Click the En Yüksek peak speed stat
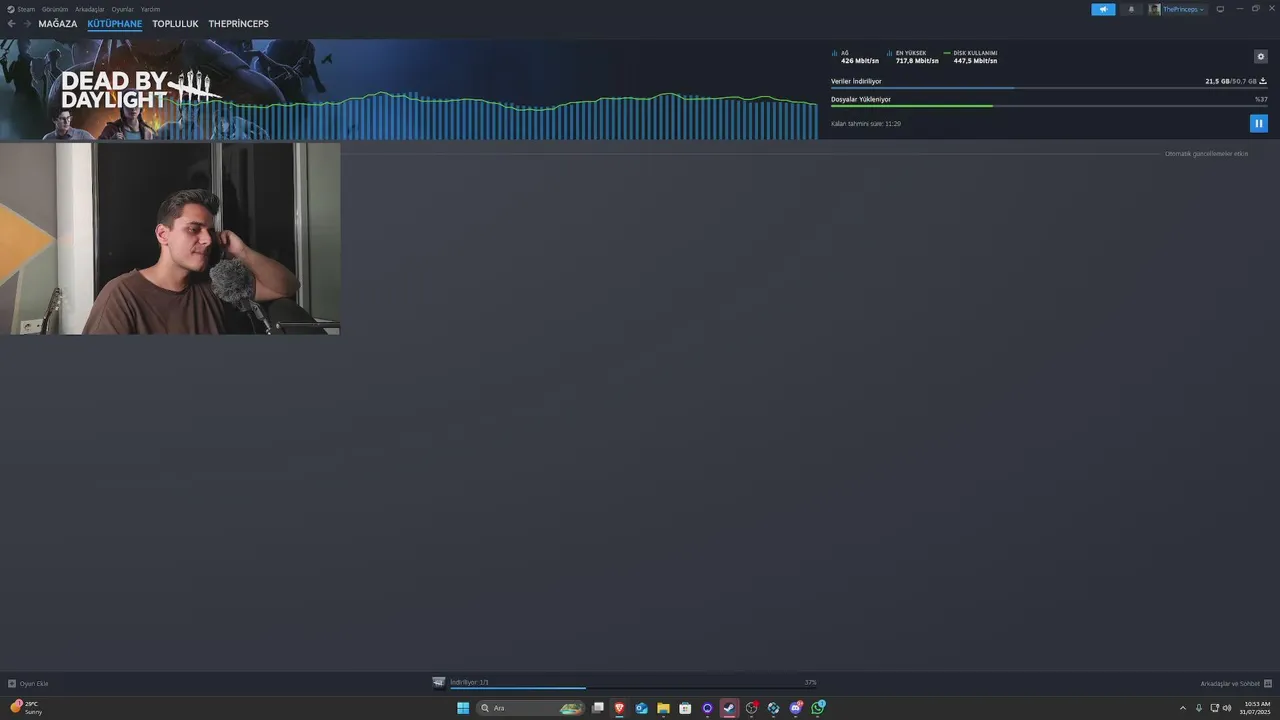The image size is (1280, 720). (x=913, y=57)
